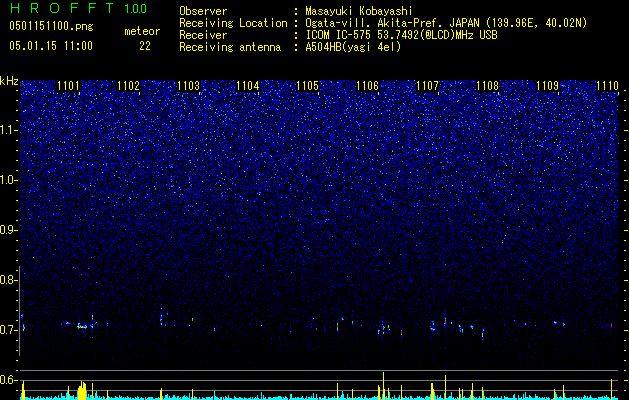The width and height of the screenshot is (629, 400).
Task: Click the tallest yellow spike after 1106
Action: [x=383, y=386]
